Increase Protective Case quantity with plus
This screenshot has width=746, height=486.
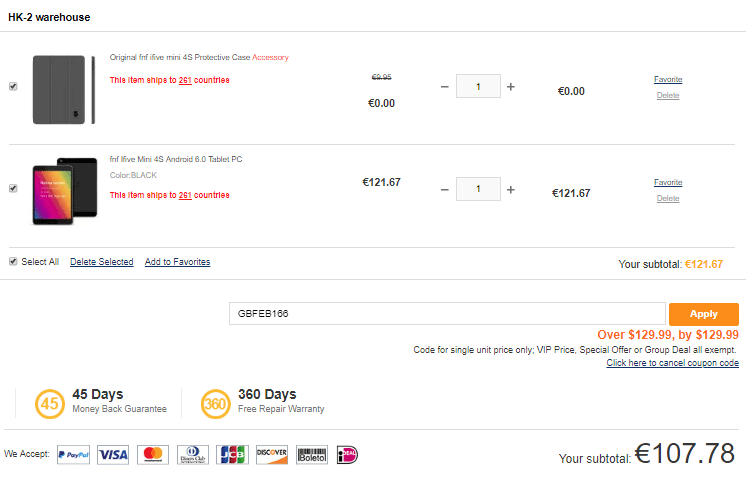[x=511, y=87]
